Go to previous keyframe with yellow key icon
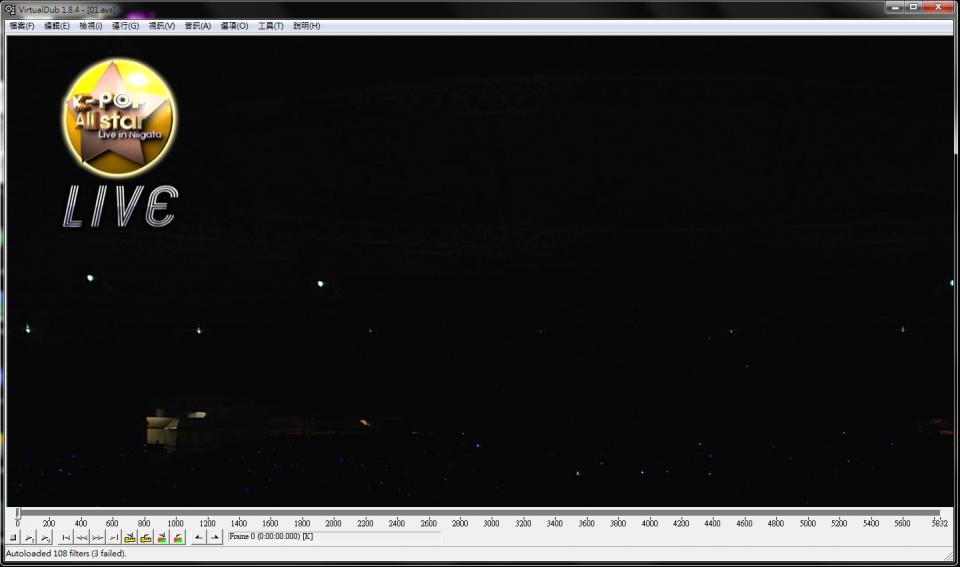Image resolution: width=960 pixels, height=567 pixels. point(129,538)
